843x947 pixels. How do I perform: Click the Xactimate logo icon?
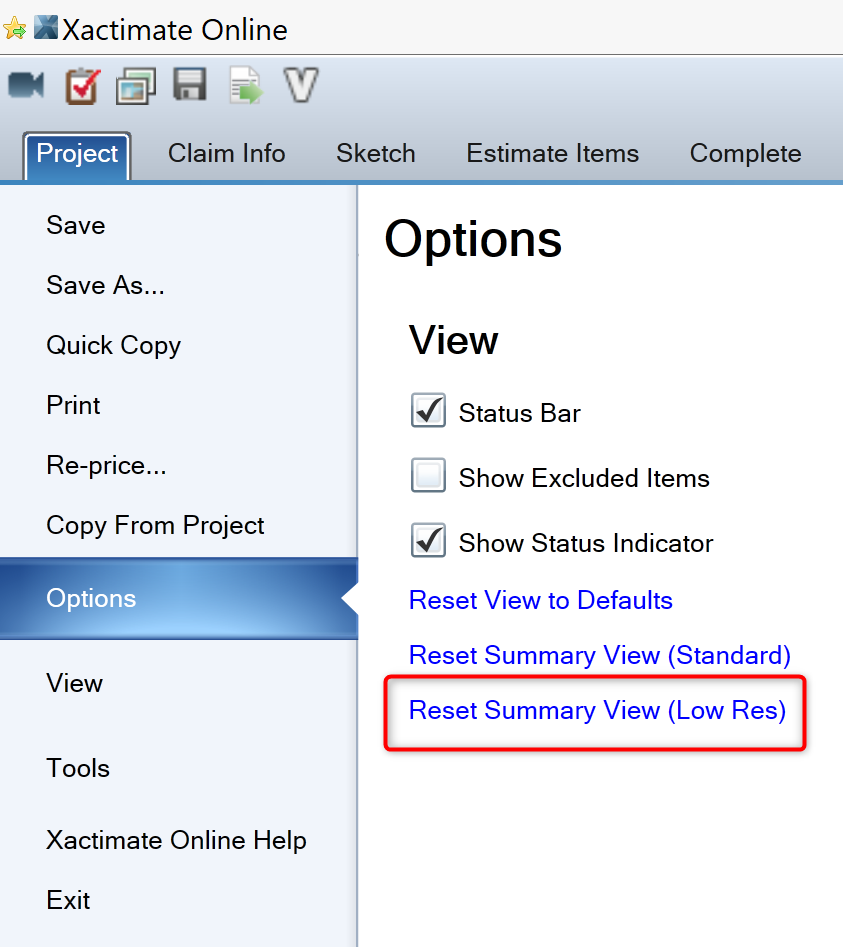(x=46, y=27)
